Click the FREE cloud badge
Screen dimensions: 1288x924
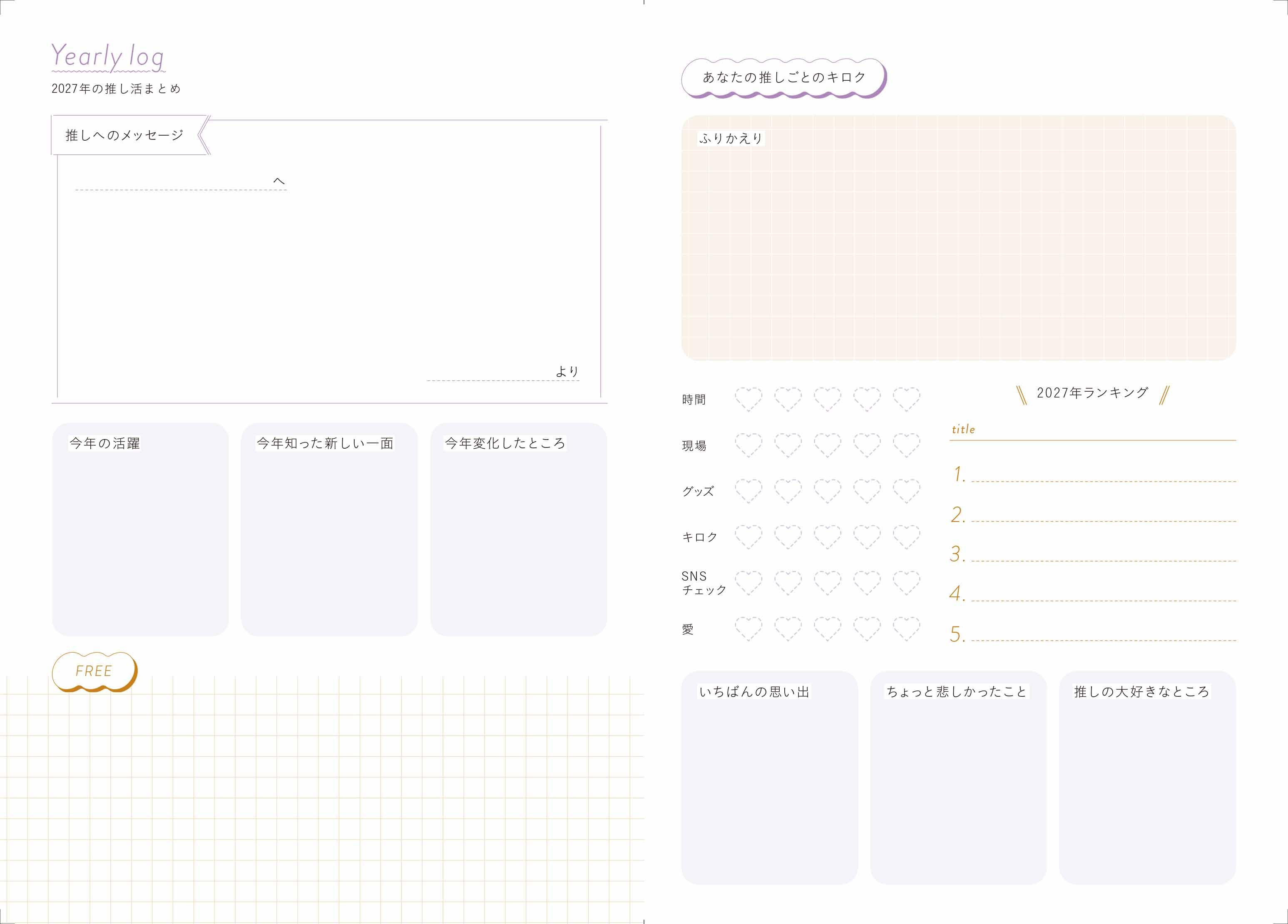95,672
